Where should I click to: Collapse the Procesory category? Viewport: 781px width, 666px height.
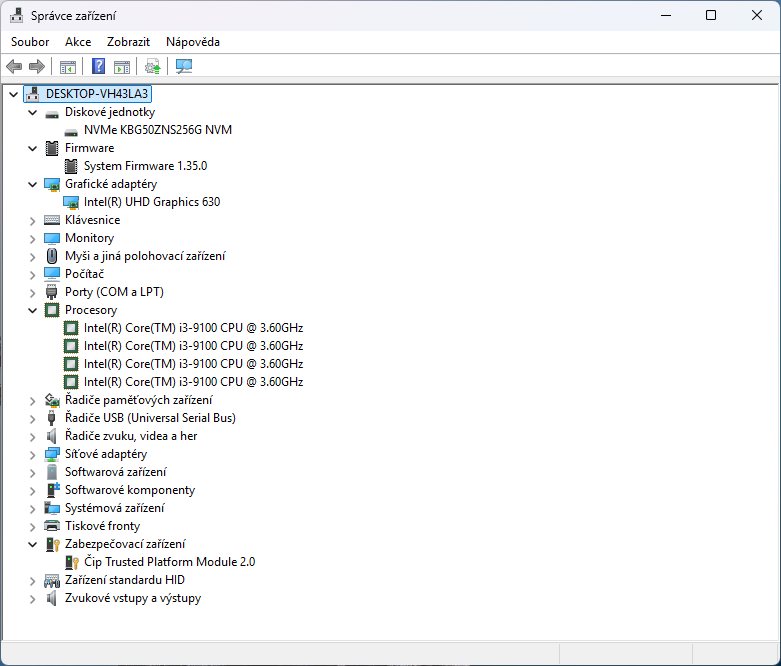[x=32, y=310]
